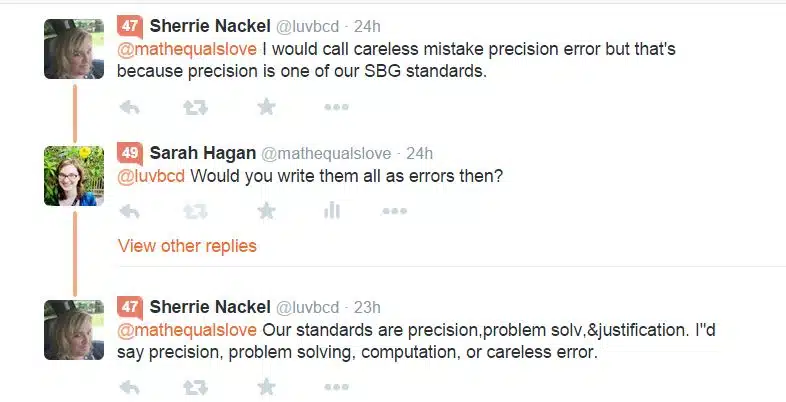This screenshot has height=402, width=786.
Task: Click the 49 badge beside Sarah Hagan
Action: coord(130,153)
